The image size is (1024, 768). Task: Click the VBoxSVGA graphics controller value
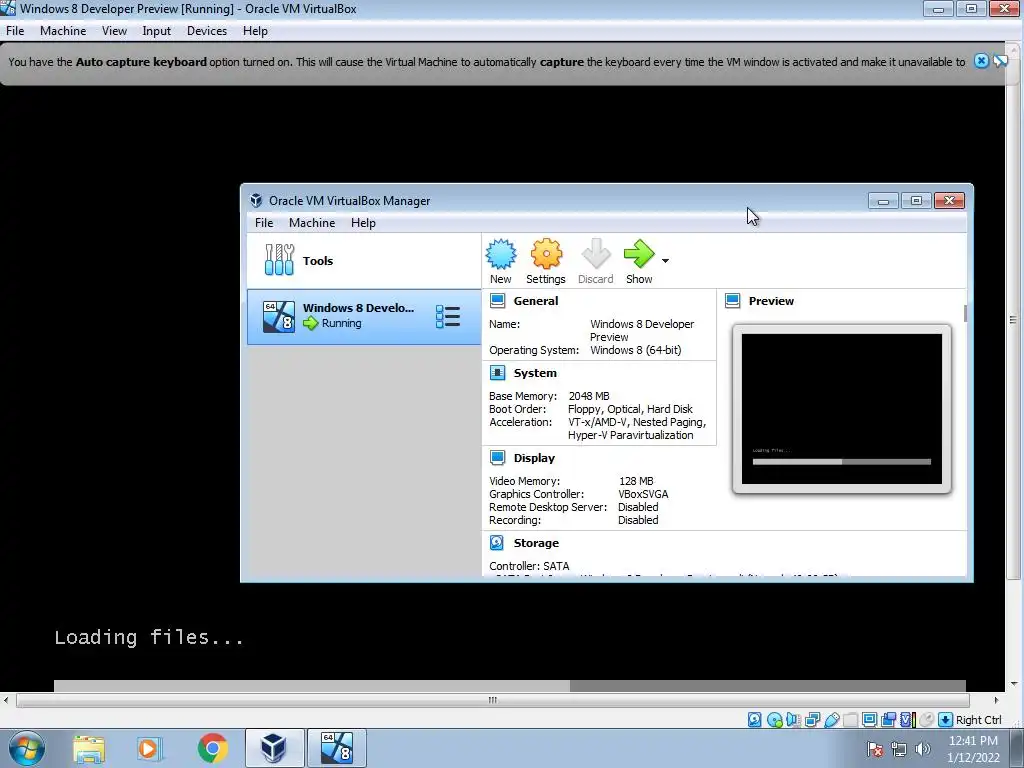(643, 494)
